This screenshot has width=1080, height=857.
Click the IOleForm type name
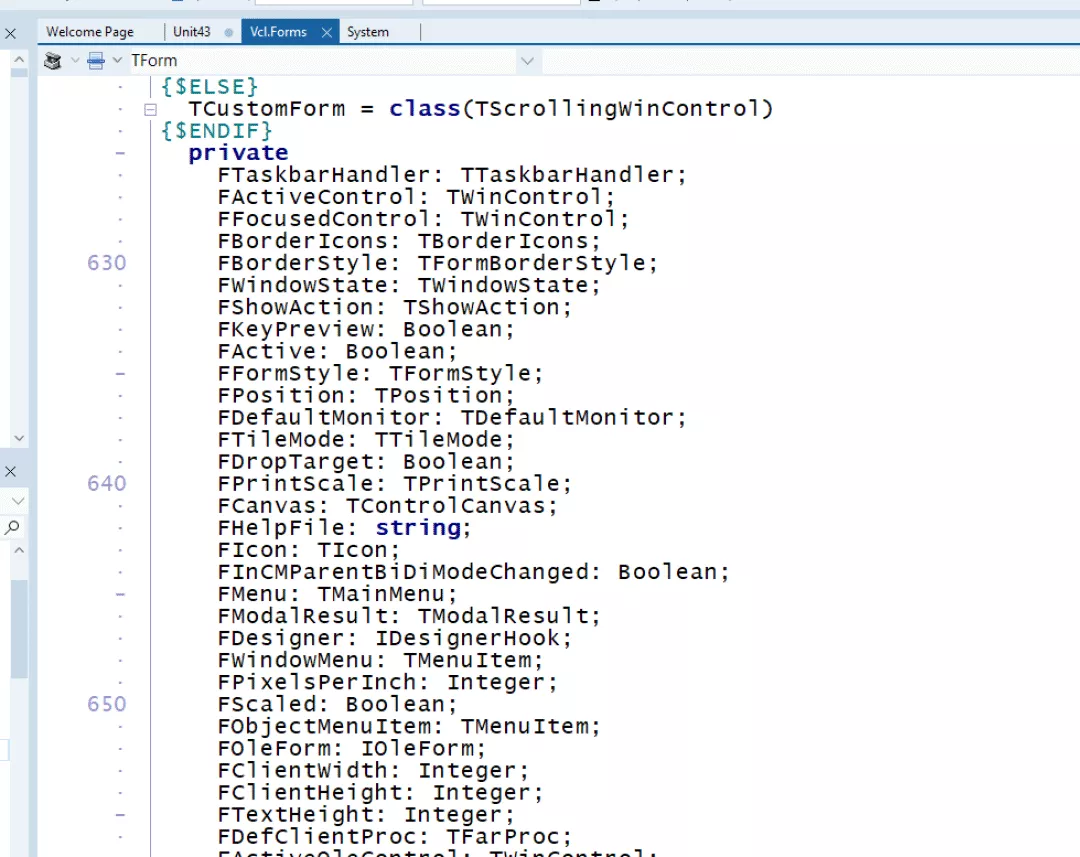click(417, 748)
